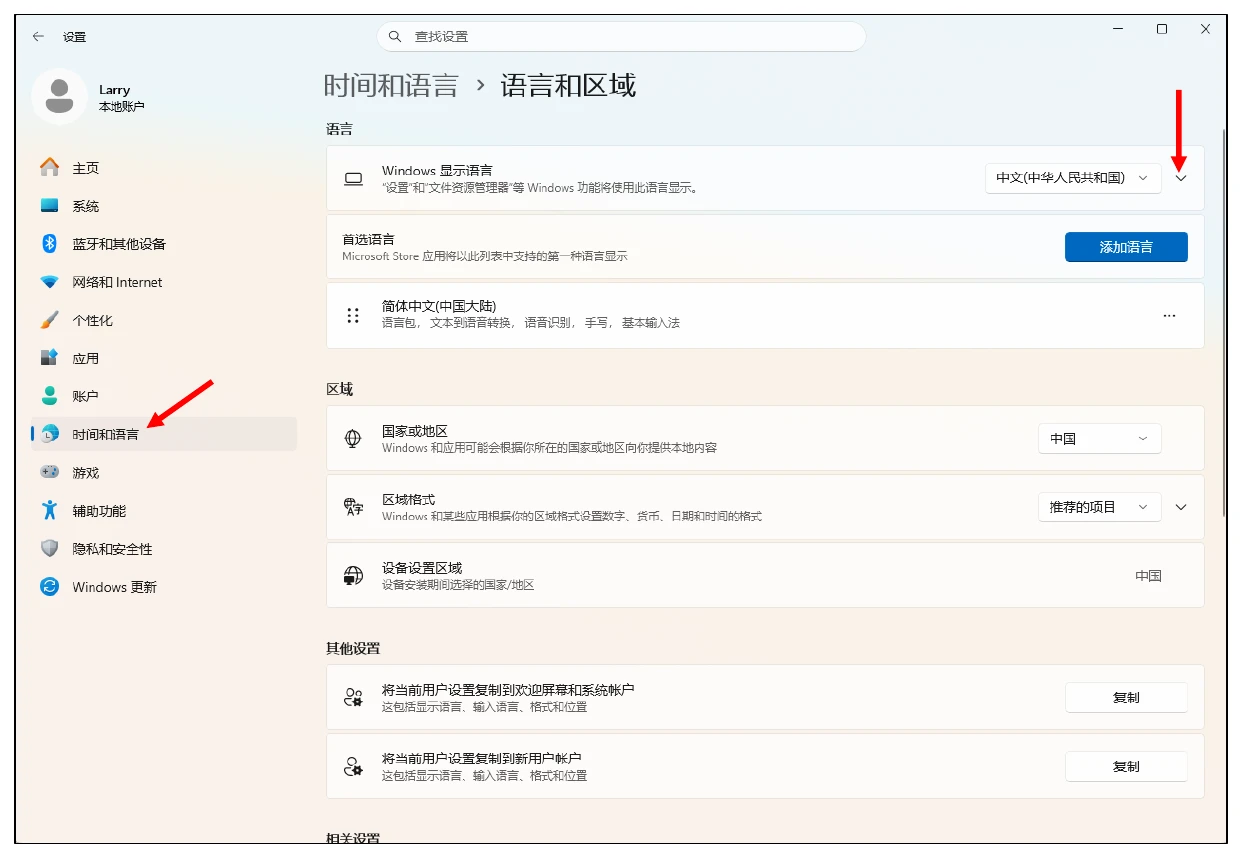This screenshot has width=1242, height=858.
Task: Expand the Windows 显示语言 row chevron
Action: point(1181,178)
